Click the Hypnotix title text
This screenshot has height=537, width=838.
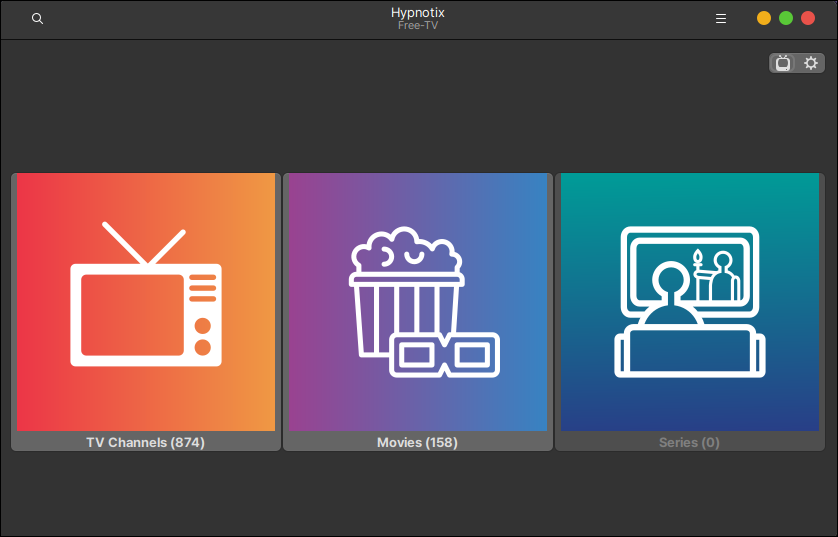pyautogui.click(x=418, y=12)
